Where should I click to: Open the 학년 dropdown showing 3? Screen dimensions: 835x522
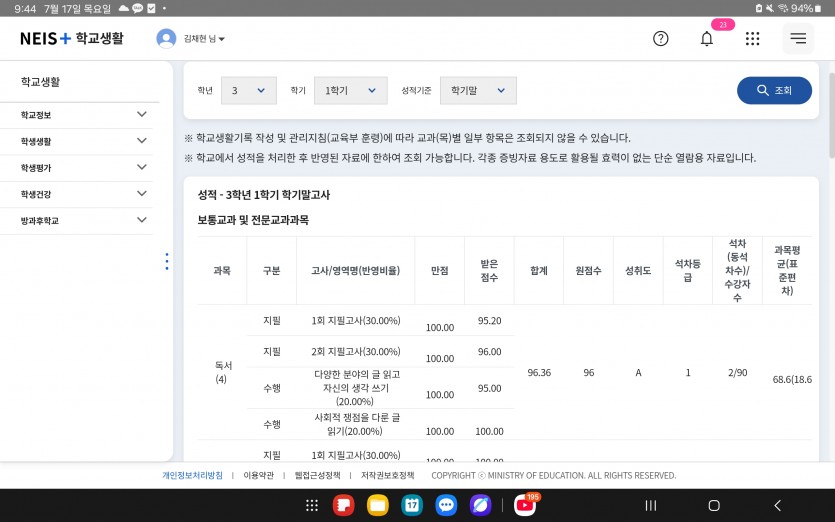(x=249, y=91)
